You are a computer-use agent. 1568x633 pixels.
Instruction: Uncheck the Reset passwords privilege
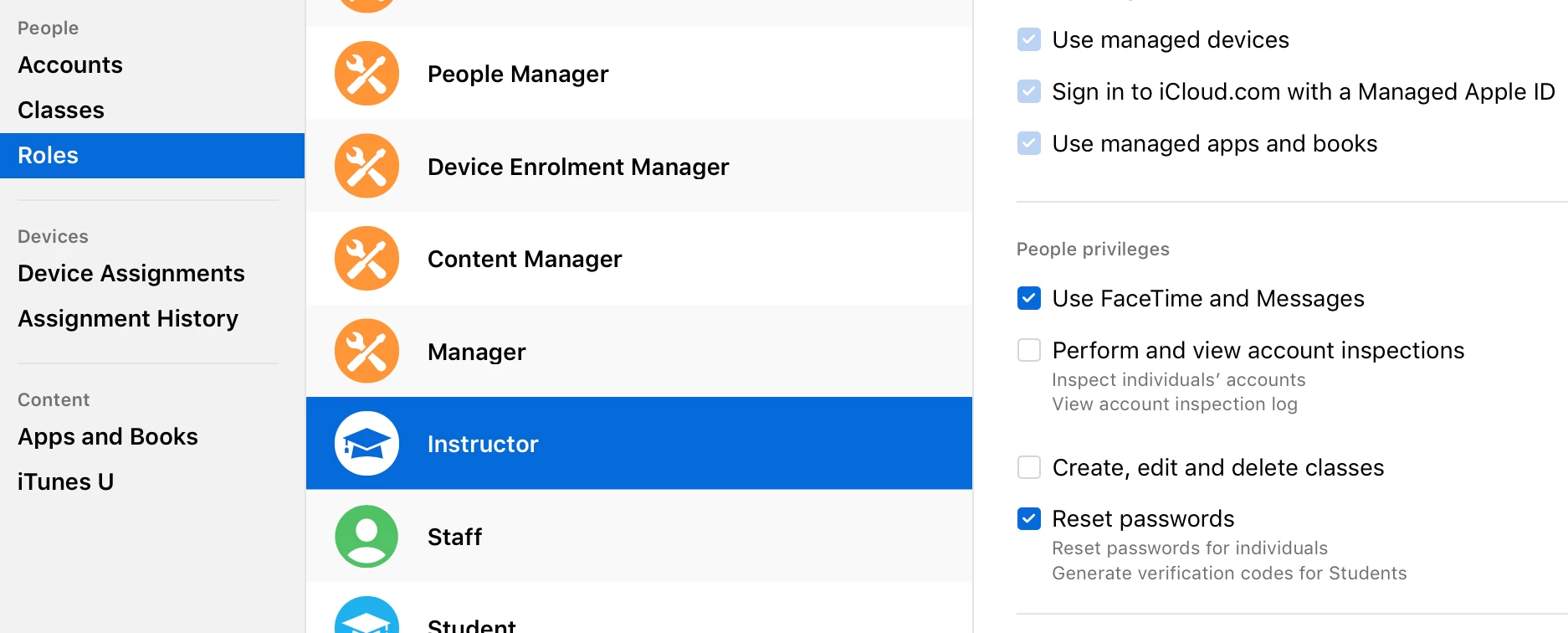1029,519
